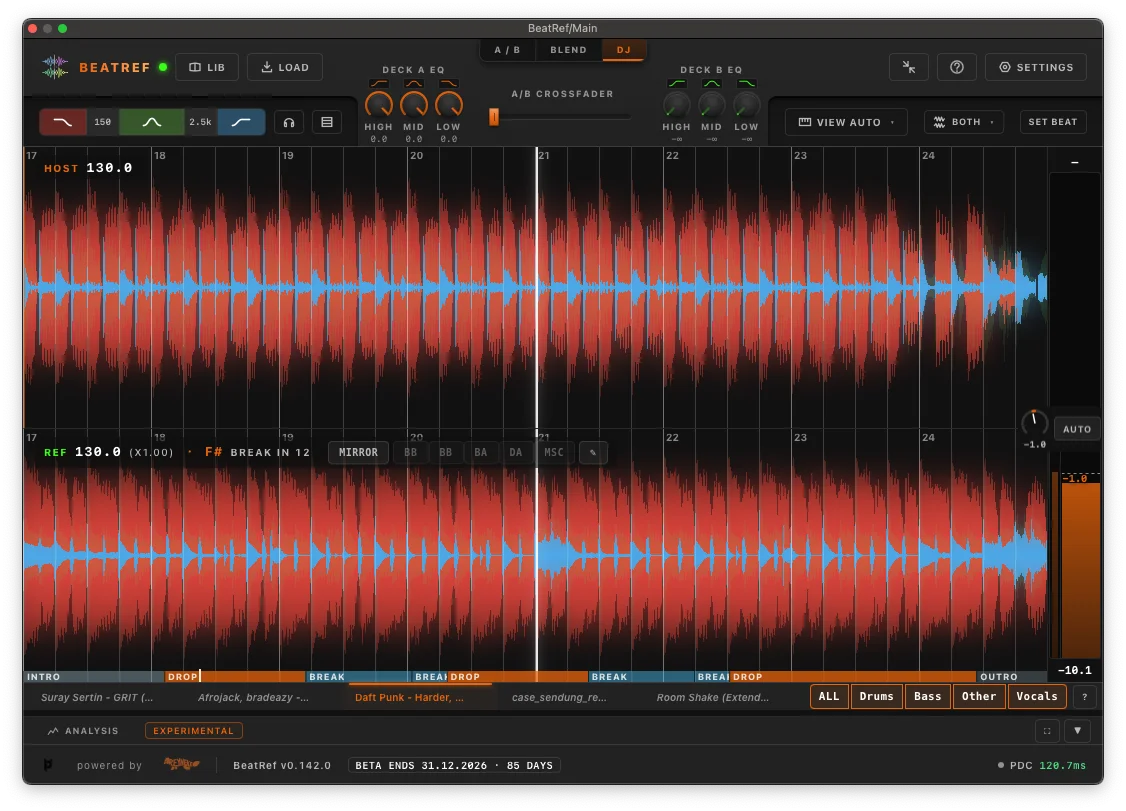Toggle the Vocals stem button
Viewport: 1126px width, 811px height.
point(1037,696)
